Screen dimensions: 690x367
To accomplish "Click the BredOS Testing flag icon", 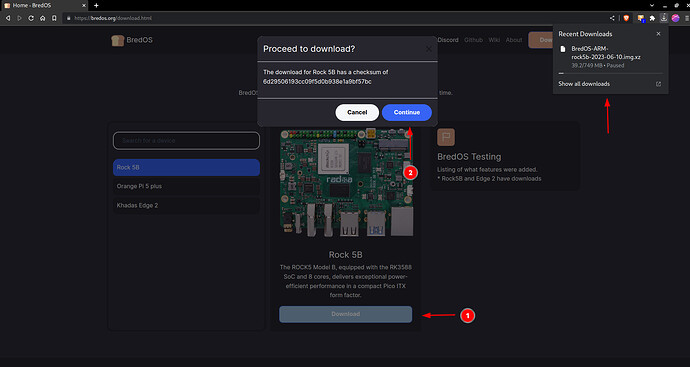I will pyautogui.click(x=446, y=137).
